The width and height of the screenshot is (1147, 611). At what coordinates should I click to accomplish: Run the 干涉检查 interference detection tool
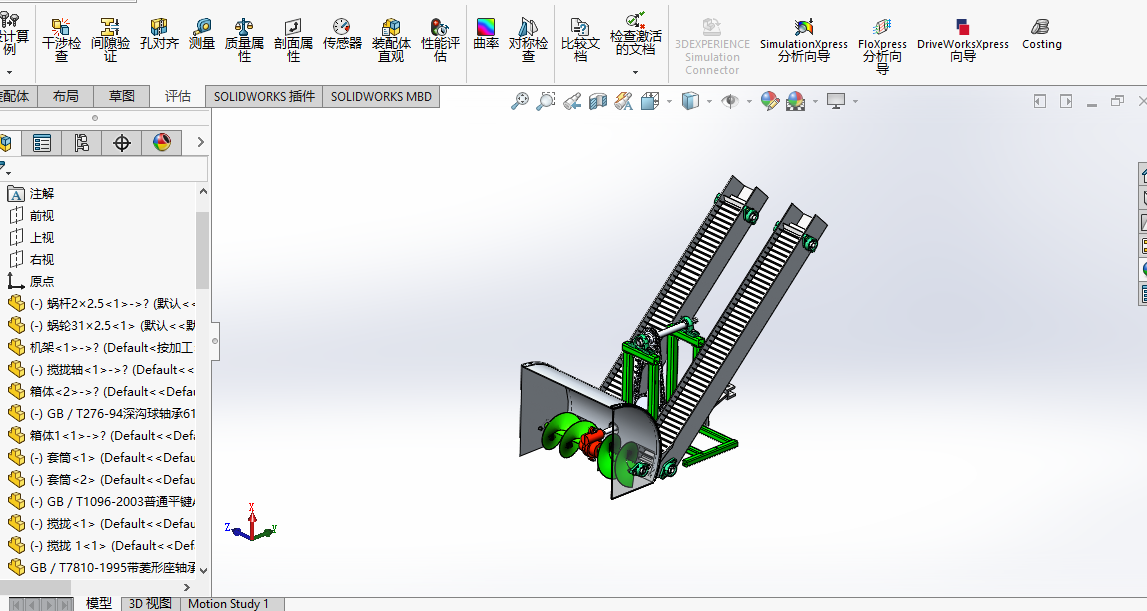pos(61,40)
